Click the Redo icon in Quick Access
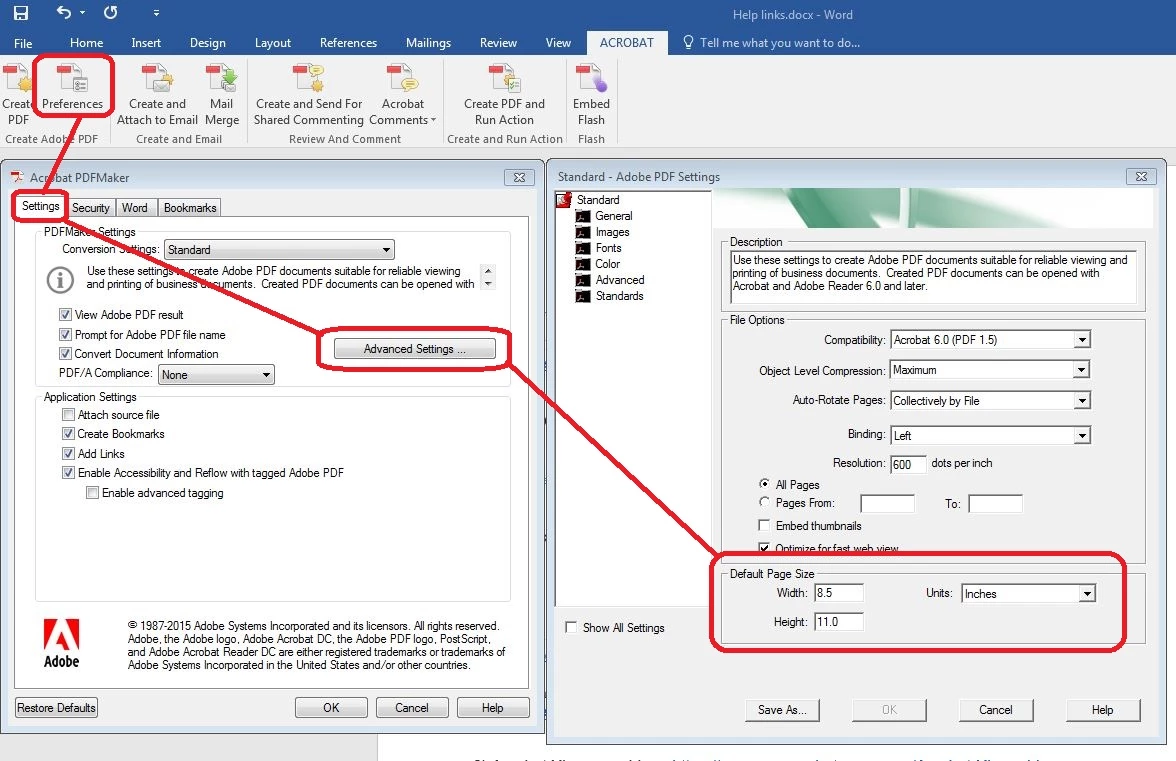This screenshot has height=761, width=1176. [110, 12]
